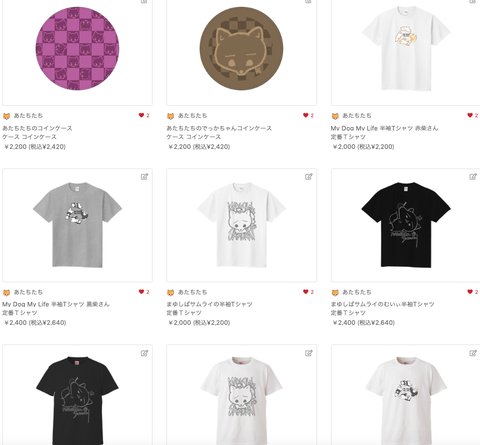Click edit icon on gray My Dog T-shirt
The height and width of the screenshot is (445, 480).
[x=144, y=177]
